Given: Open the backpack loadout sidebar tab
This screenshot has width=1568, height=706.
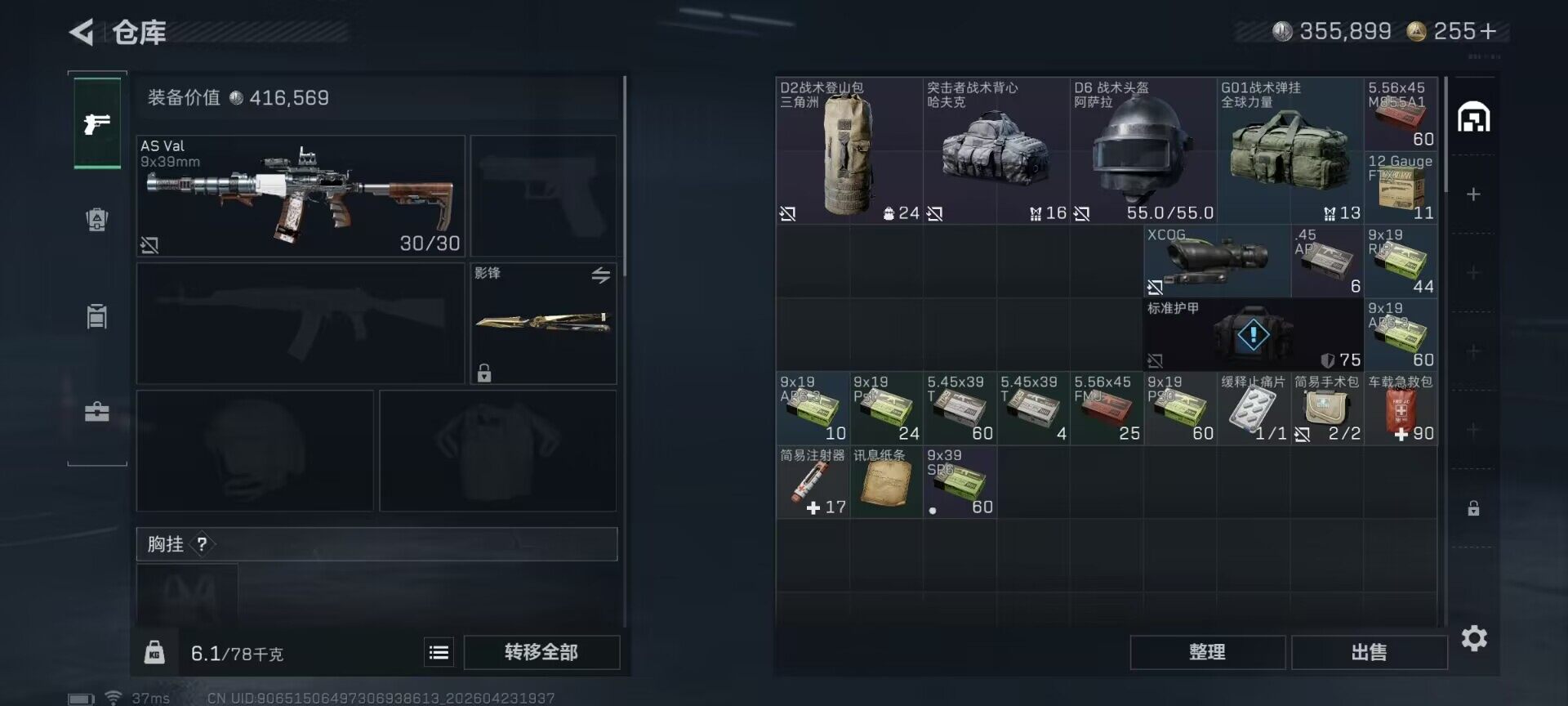Looking at the screenshot, I should pos(97,219).
